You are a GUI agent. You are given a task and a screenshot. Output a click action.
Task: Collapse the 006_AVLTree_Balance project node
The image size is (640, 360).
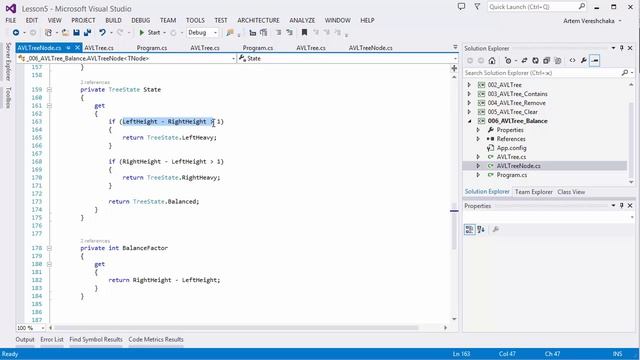tap(469, 121)
